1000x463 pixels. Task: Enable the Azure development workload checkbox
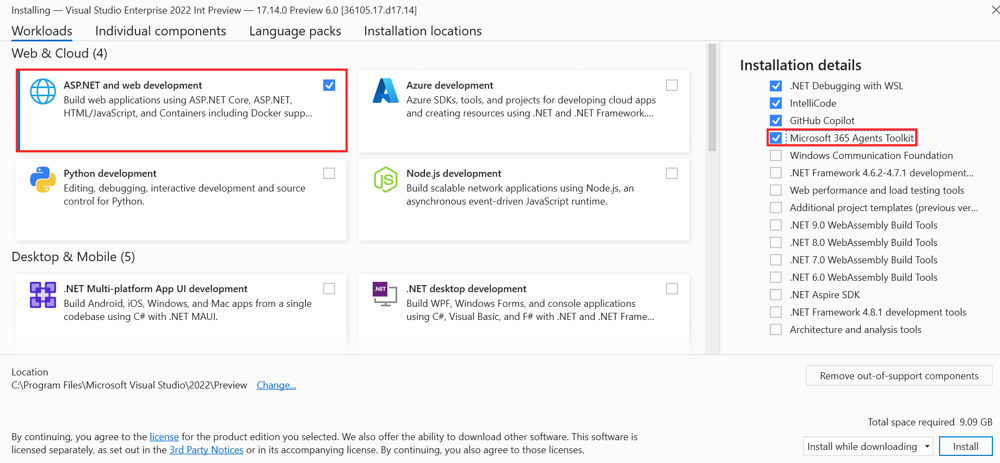click(x=672, y=86)
